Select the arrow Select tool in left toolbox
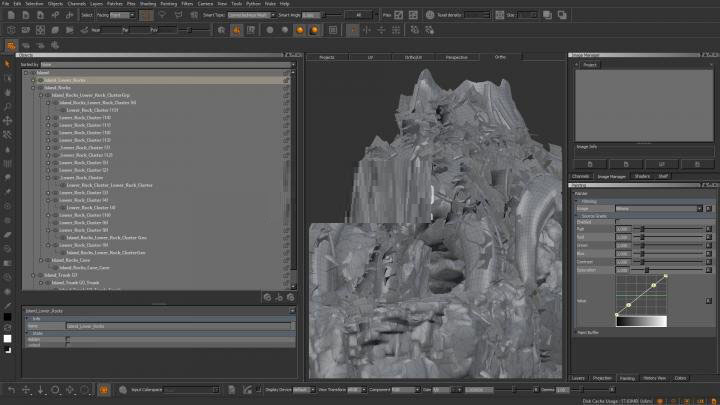720x405 pixels. [7, 64]
